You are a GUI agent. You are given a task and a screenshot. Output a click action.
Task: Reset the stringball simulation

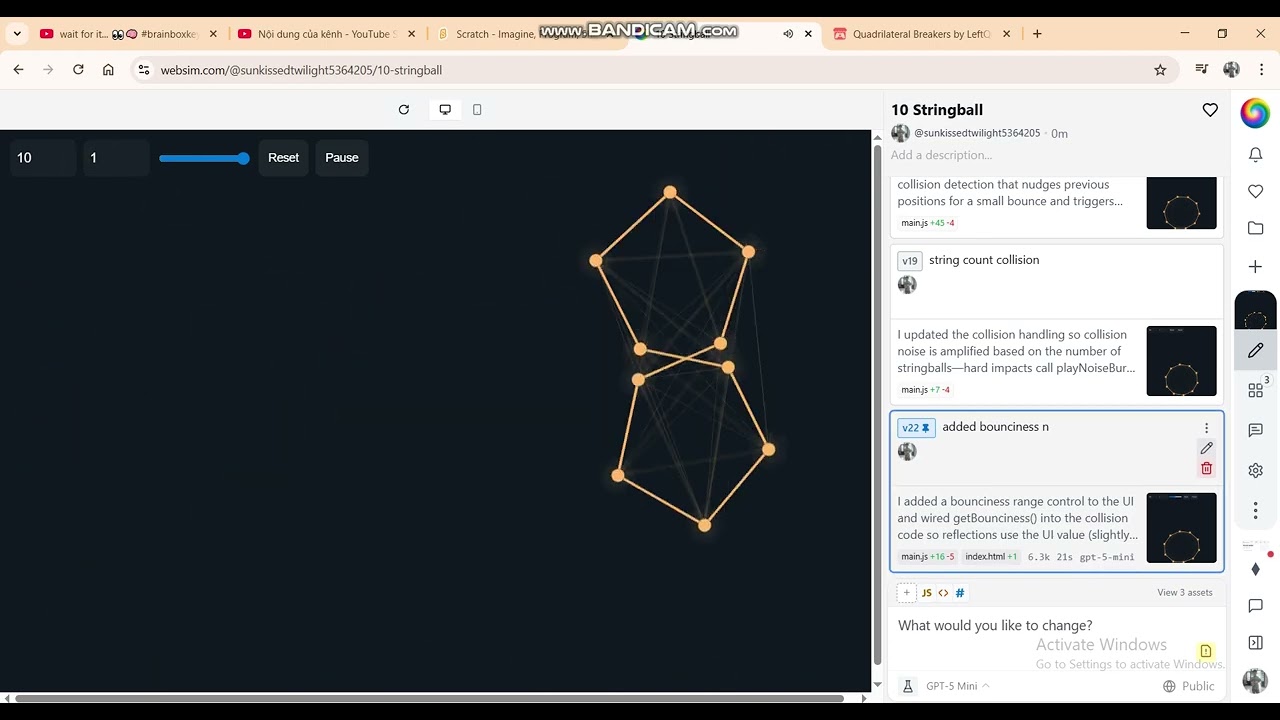(283, 158)
